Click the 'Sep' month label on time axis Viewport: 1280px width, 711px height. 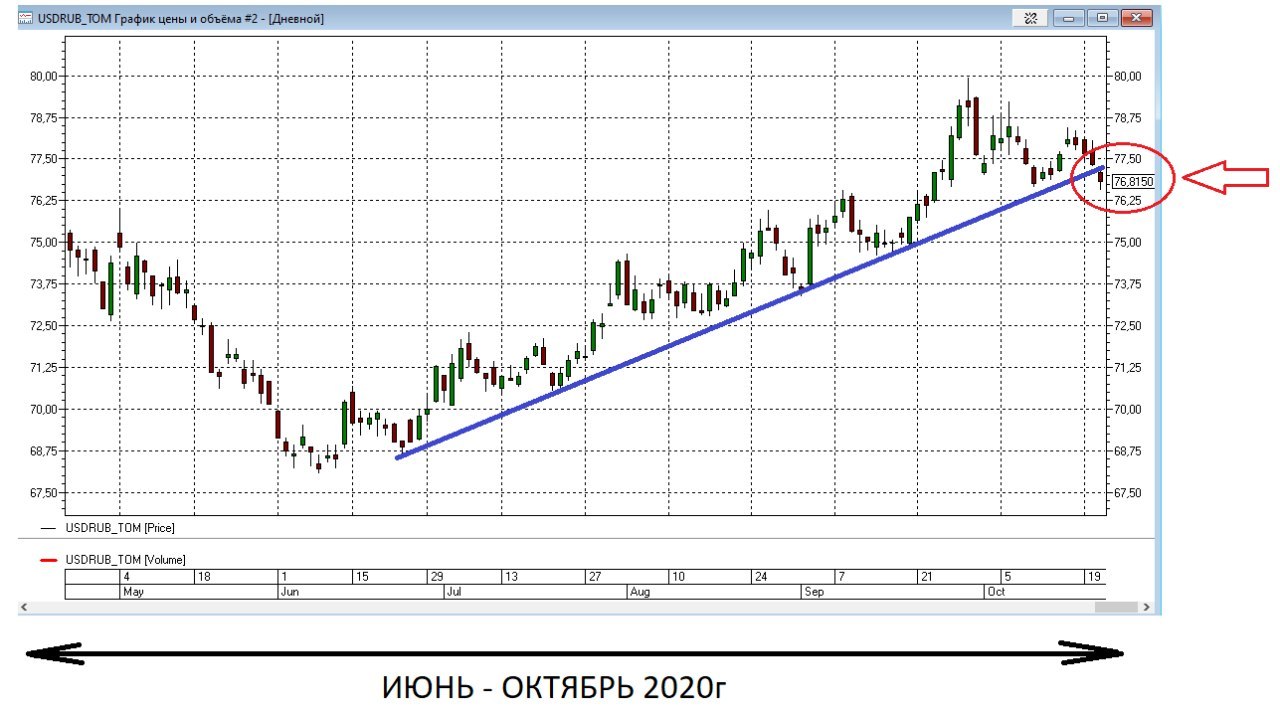tap(814, 592)
